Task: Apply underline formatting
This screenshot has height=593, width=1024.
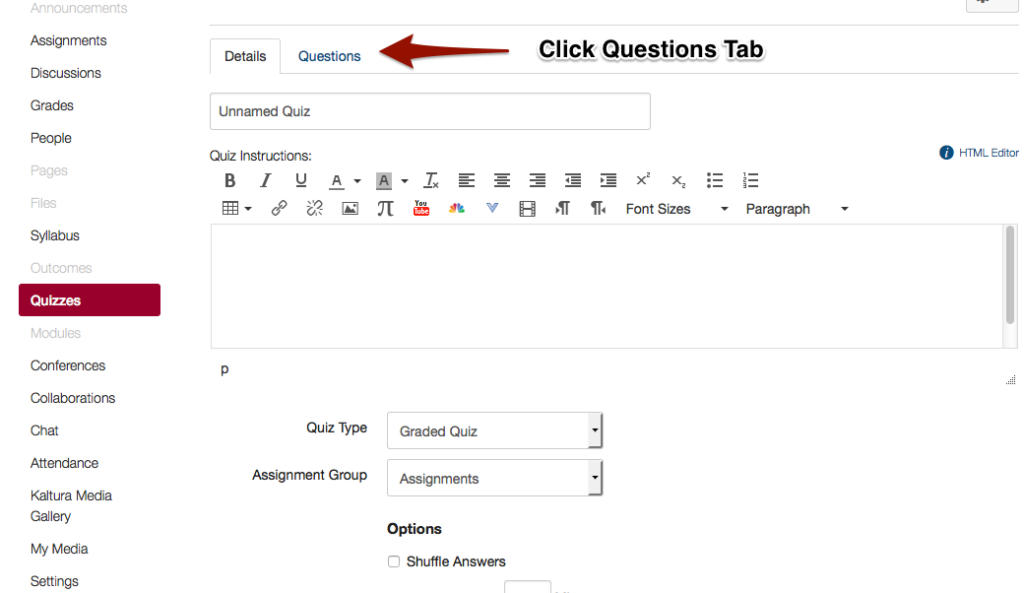Action: tap(301, 180)
